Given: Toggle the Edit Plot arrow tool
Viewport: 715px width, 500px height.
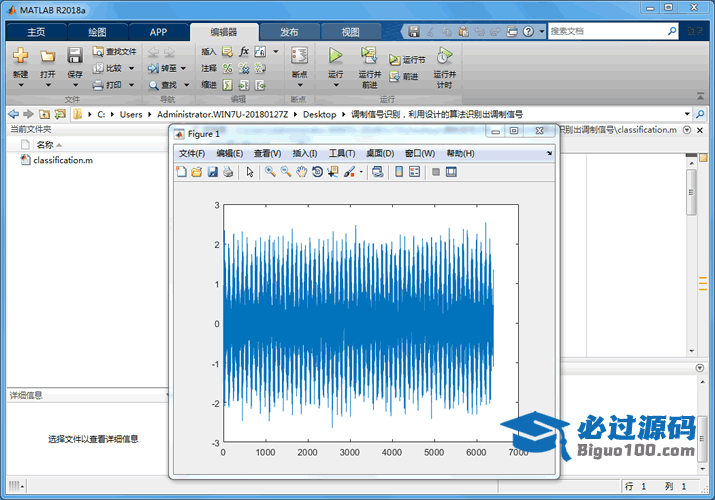Looking at the screenshot, I should tap(250, 172).
